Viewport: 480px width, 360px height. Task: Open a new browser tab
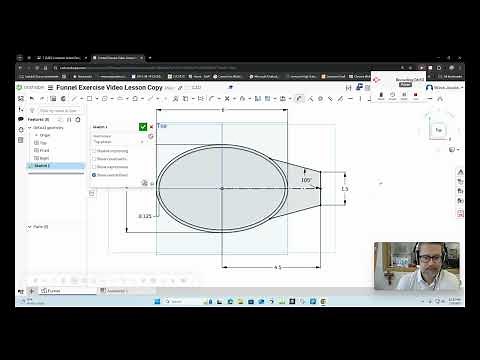[150, 58]
